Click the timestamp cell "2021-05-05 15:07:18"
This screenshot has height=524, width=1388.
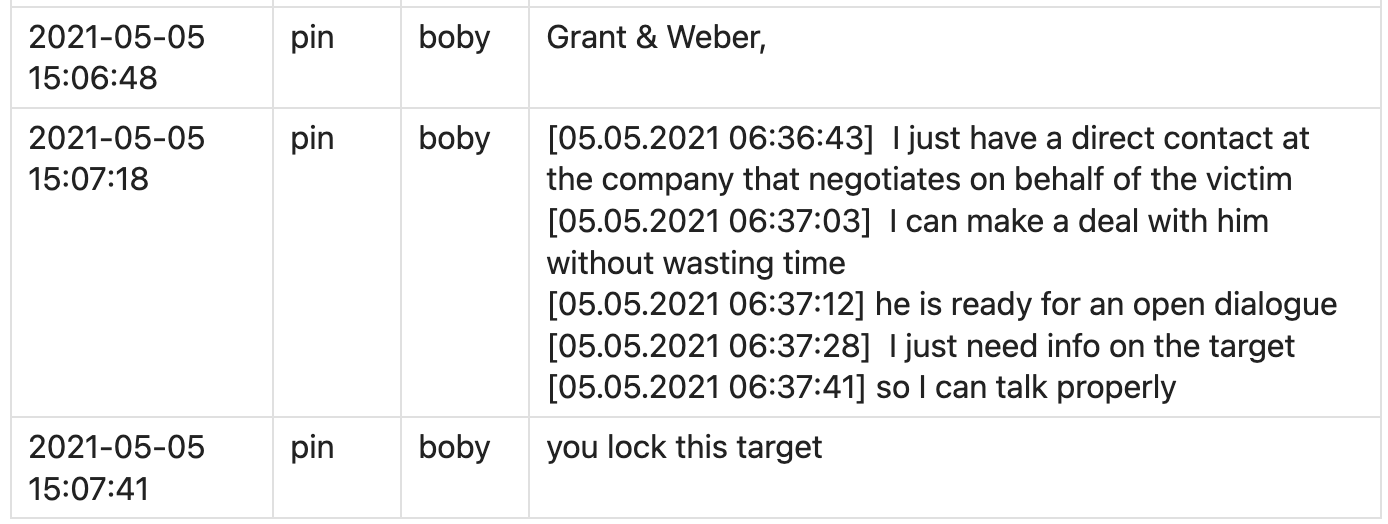pyautogui.click(x=116, y=157)
